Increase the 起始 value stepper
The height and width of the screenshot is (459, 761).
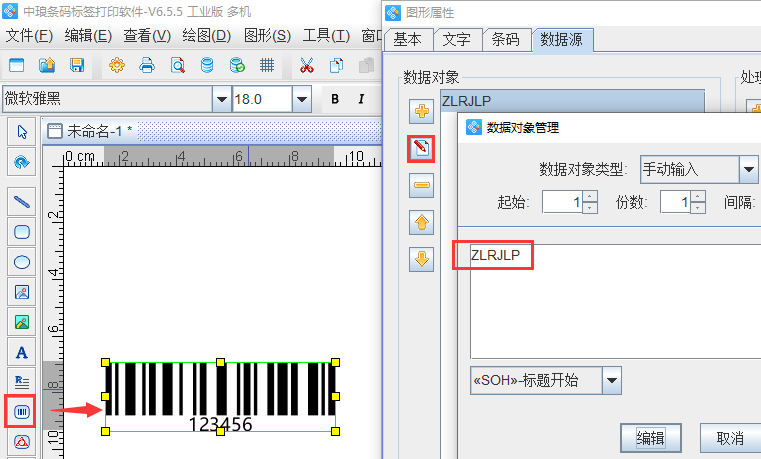coord(590,197)
